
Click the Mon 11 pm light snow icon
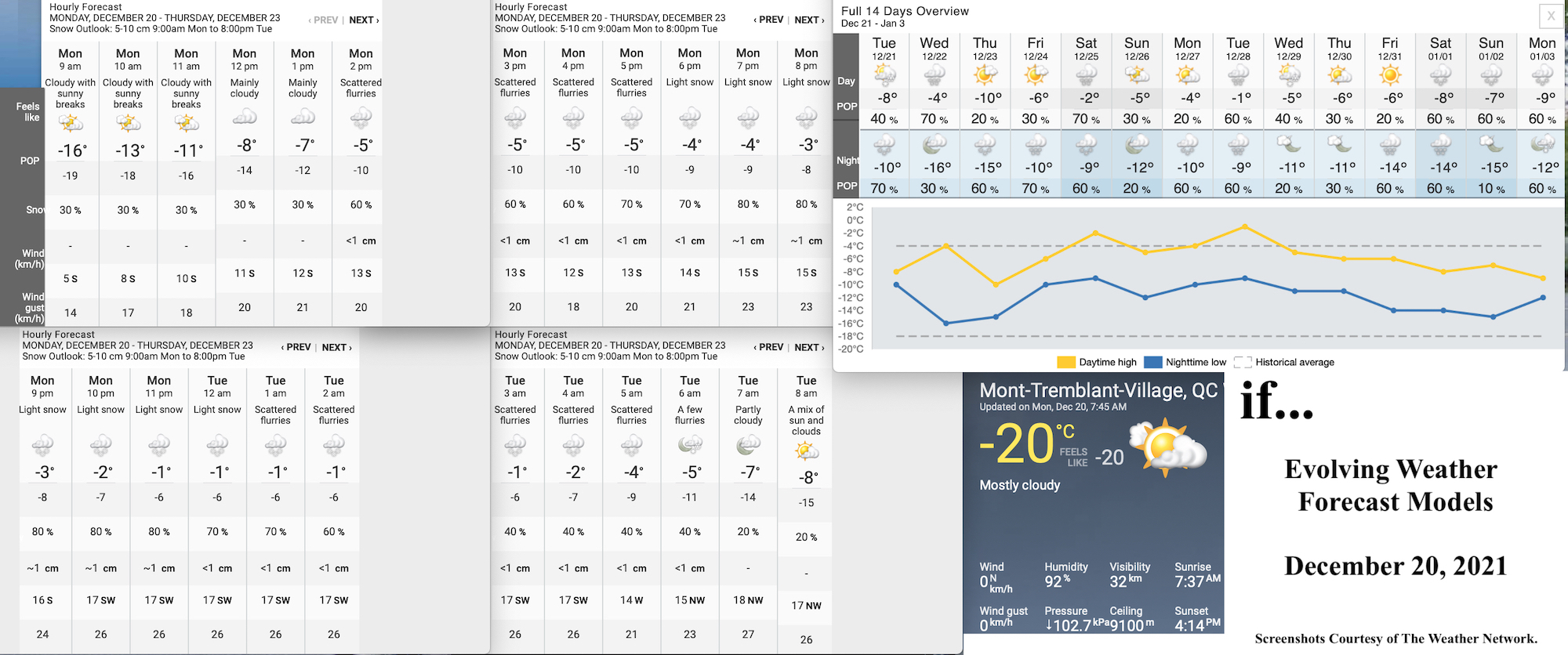click(x=159, y=446)
